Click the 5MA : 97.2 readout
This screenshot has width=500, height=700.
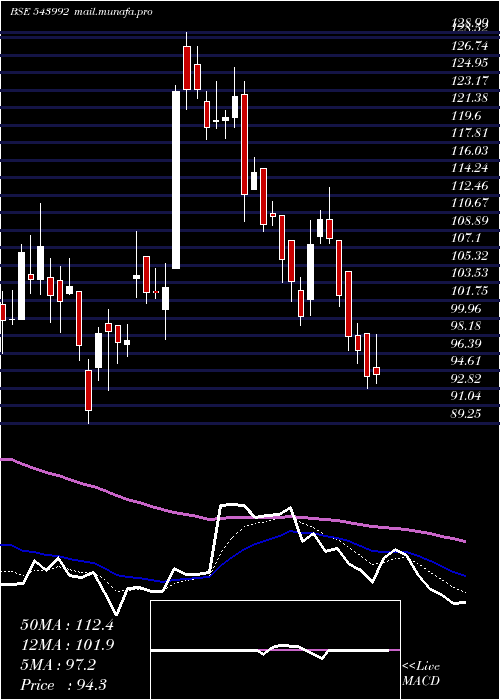point(58,665)
